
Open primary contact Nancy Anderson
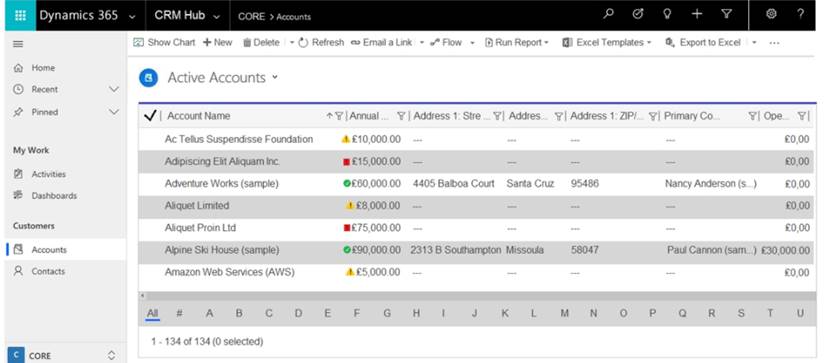pos(711,184)
